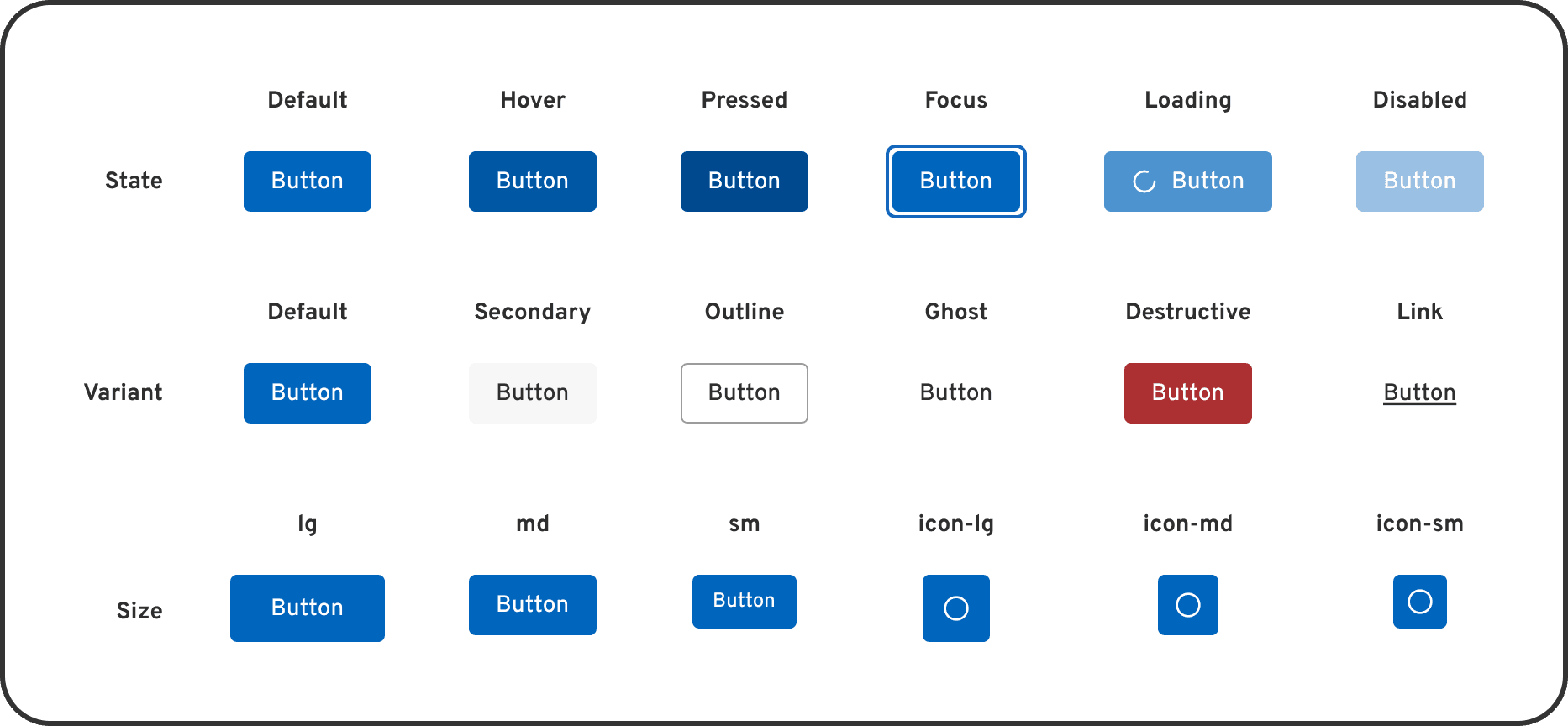Click the medium md size button
Image resolution: width=1568 pixels, height=726 pixels.
point(532,604)
